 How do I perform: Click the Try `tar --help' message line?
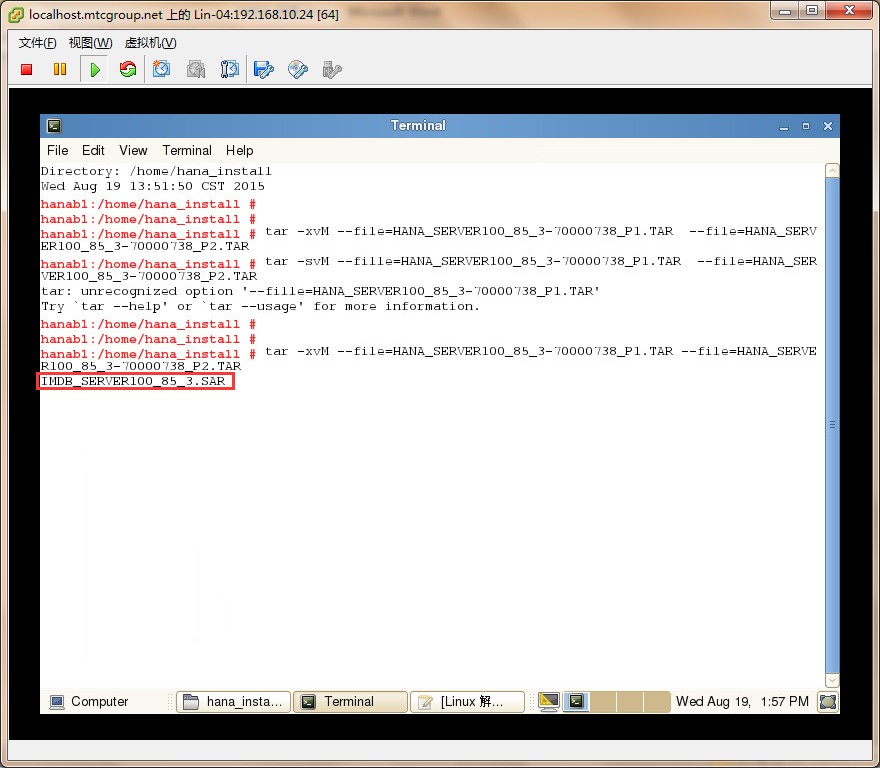coord(260,307)
